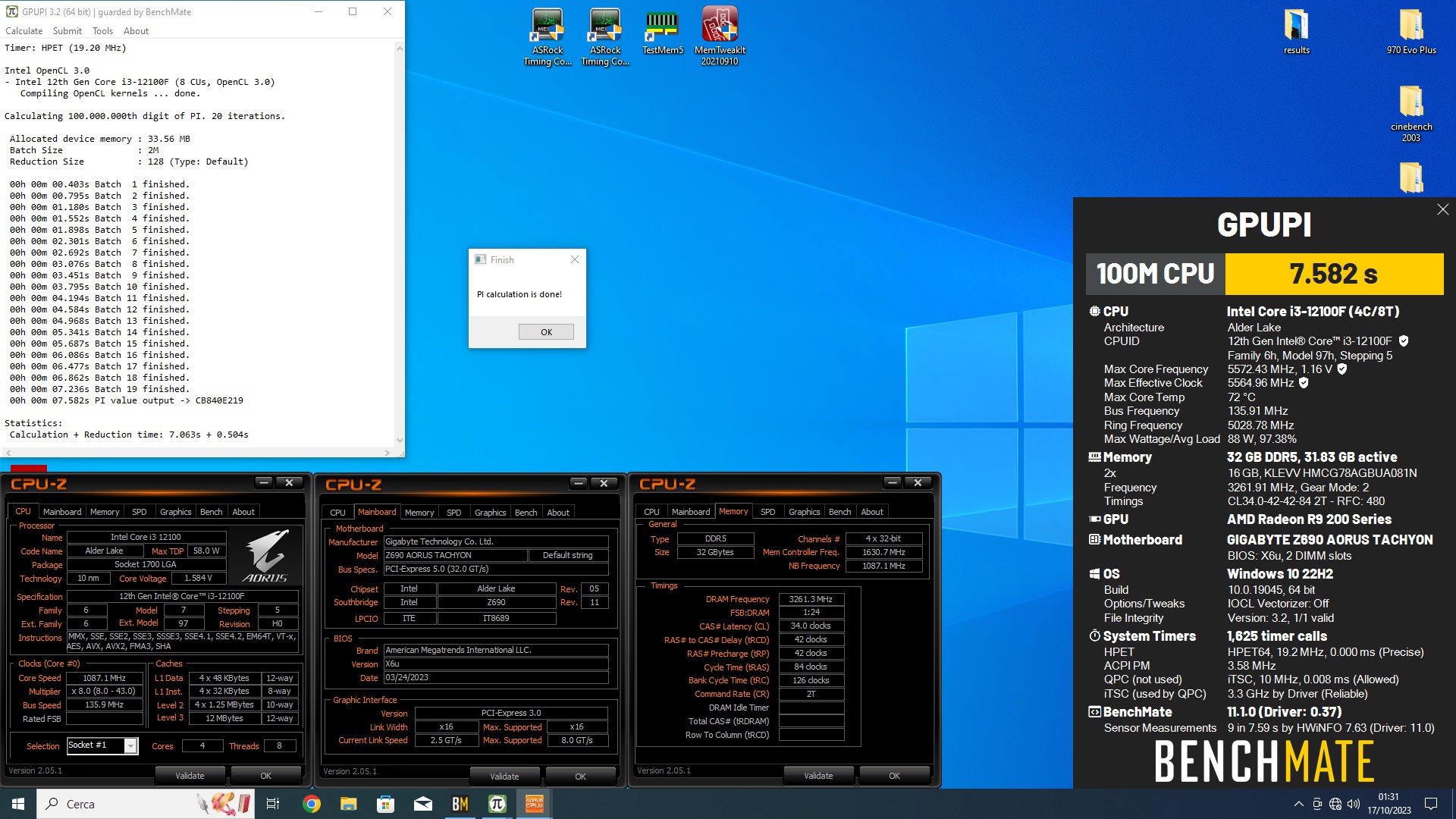Open File Explorer from the taskbar
This screenshot has width=1456, height=819.
(x=348, y=804)
